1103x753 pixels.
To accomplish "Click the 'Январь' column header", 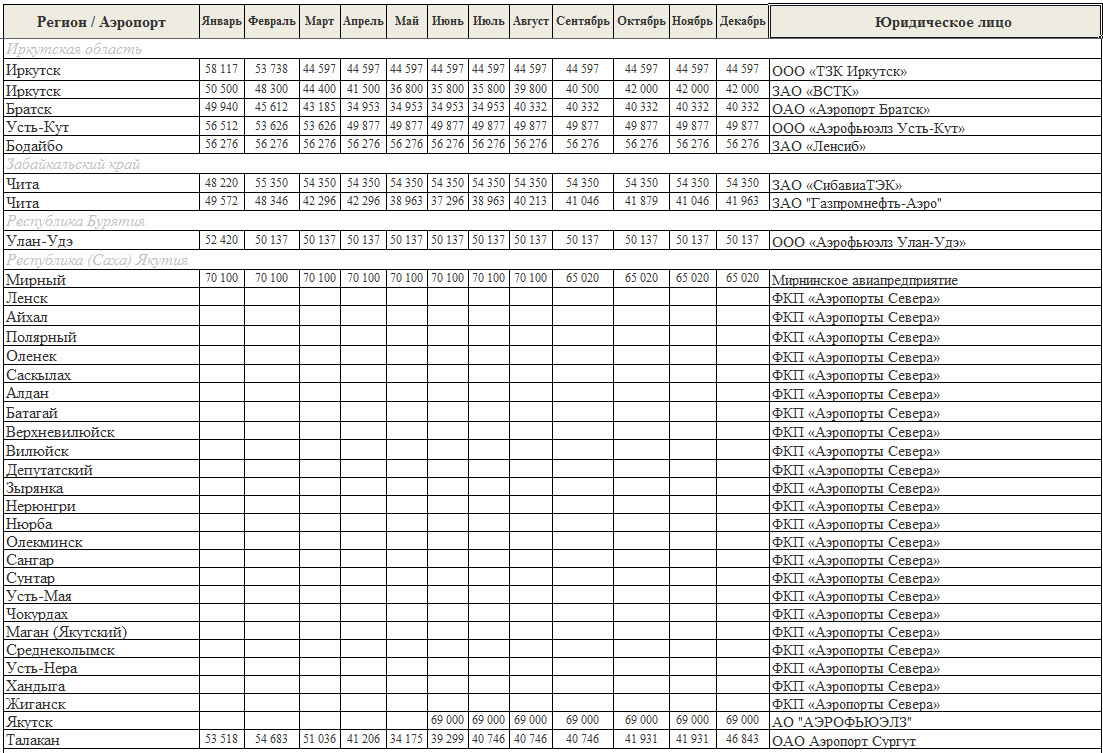I will coord(222,22).
